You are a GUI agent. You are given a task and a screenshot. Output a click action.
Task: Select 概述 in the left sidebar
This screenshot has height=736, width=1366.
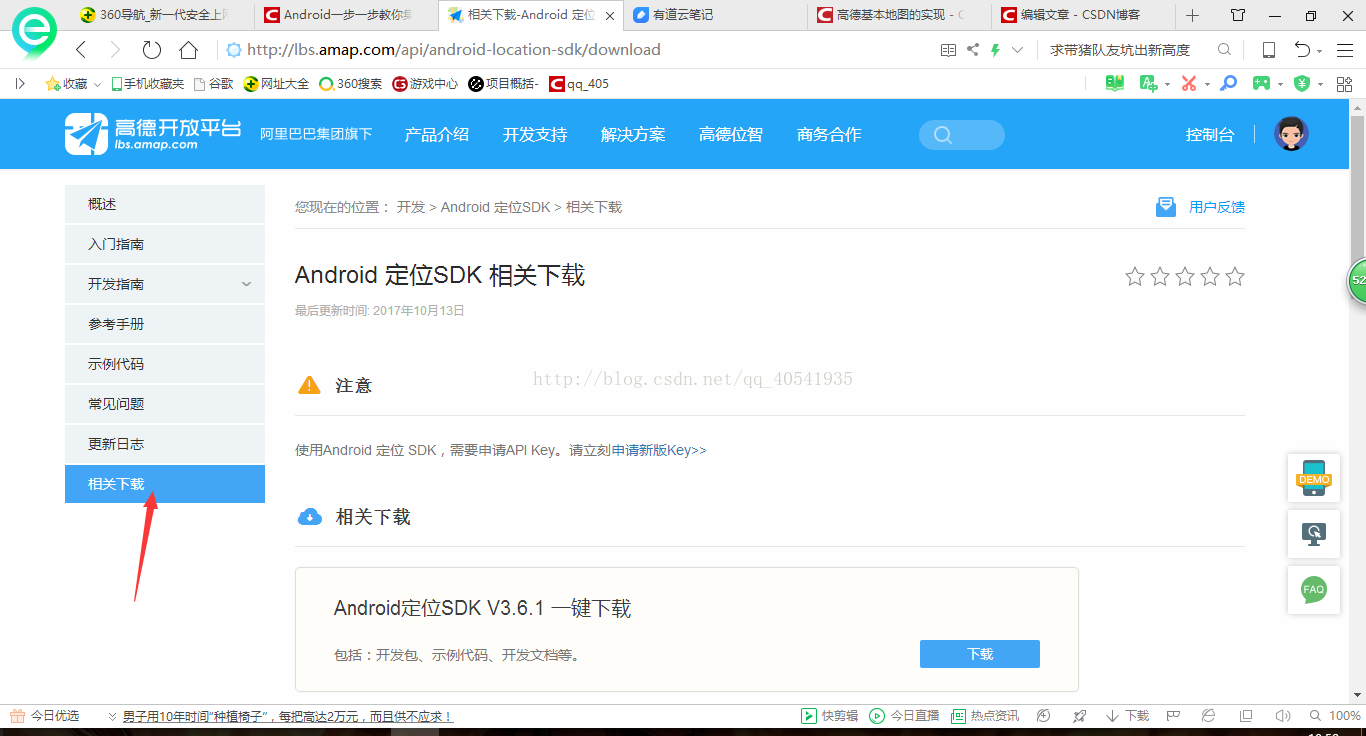tap(165, 204)
